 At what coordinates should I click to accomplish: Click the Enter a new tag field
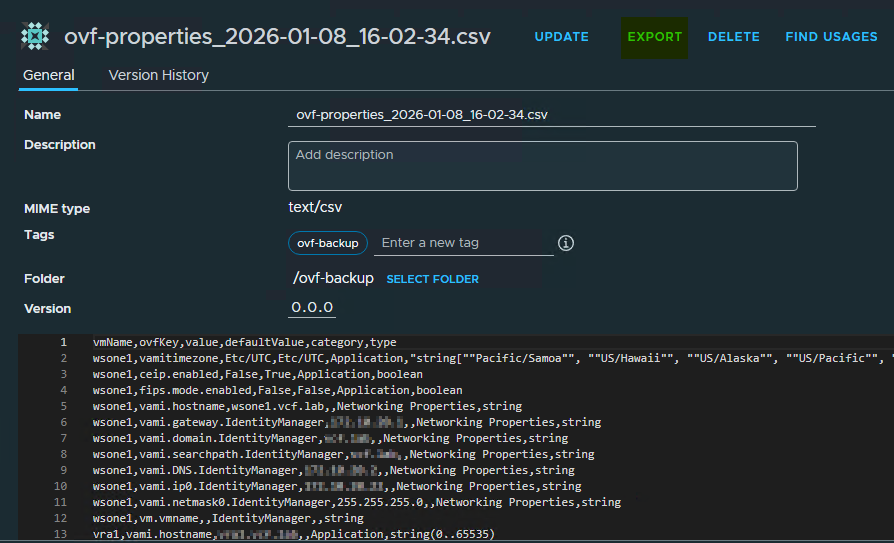464,243
